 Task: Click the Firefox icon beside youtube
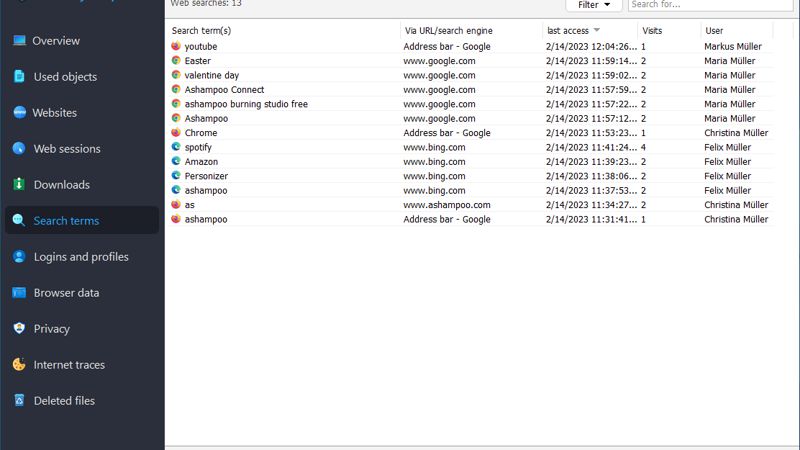point(176,46)
